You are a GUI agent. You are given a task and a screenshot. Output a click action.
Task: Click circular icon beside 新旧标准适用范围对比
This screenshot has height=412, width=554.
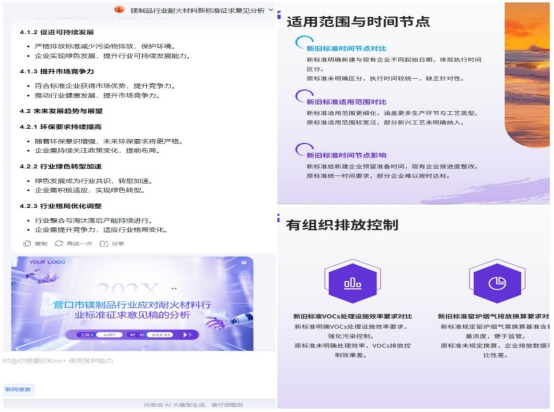click(x=304, y=96)
